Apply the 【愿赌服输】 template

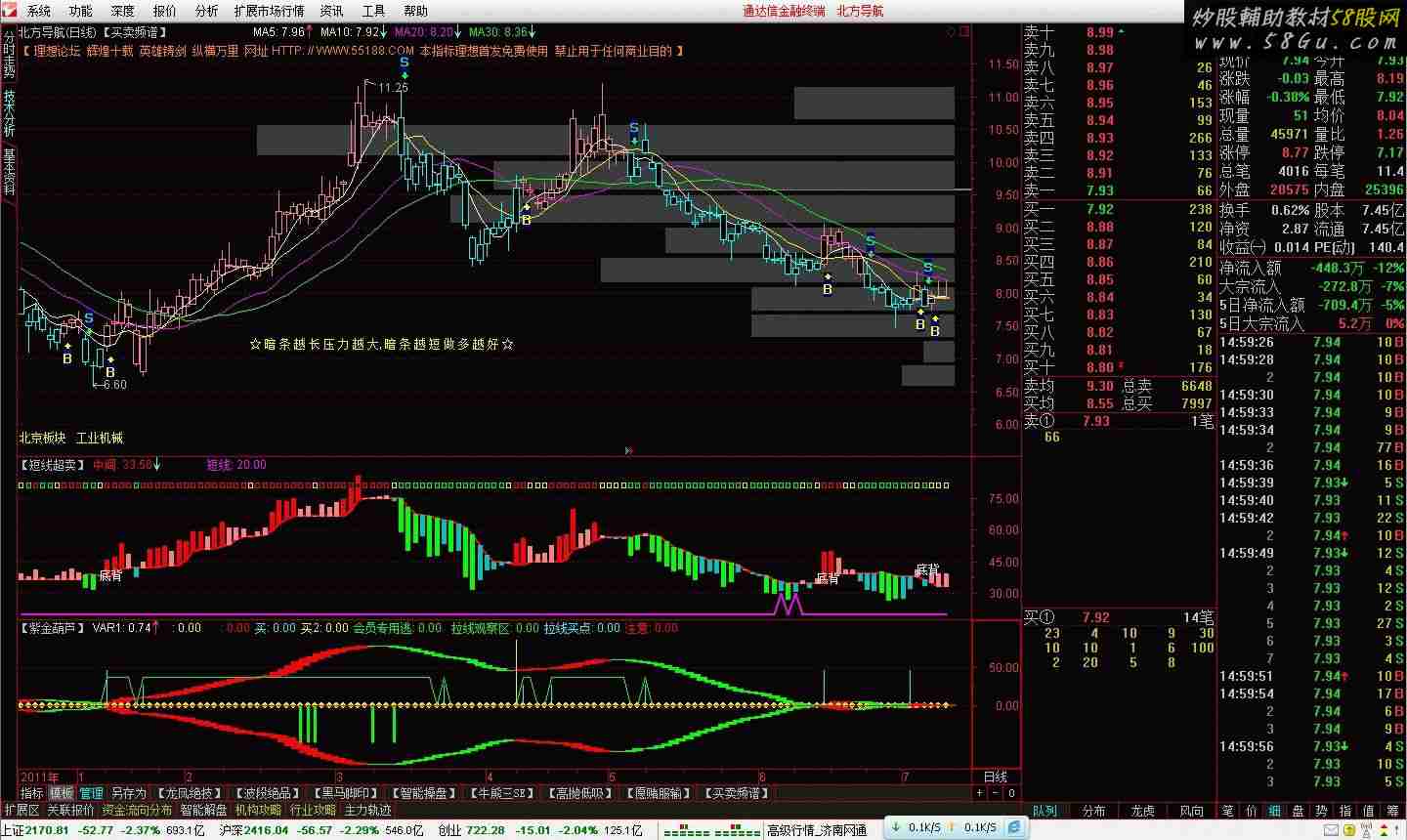coord(660,793)
